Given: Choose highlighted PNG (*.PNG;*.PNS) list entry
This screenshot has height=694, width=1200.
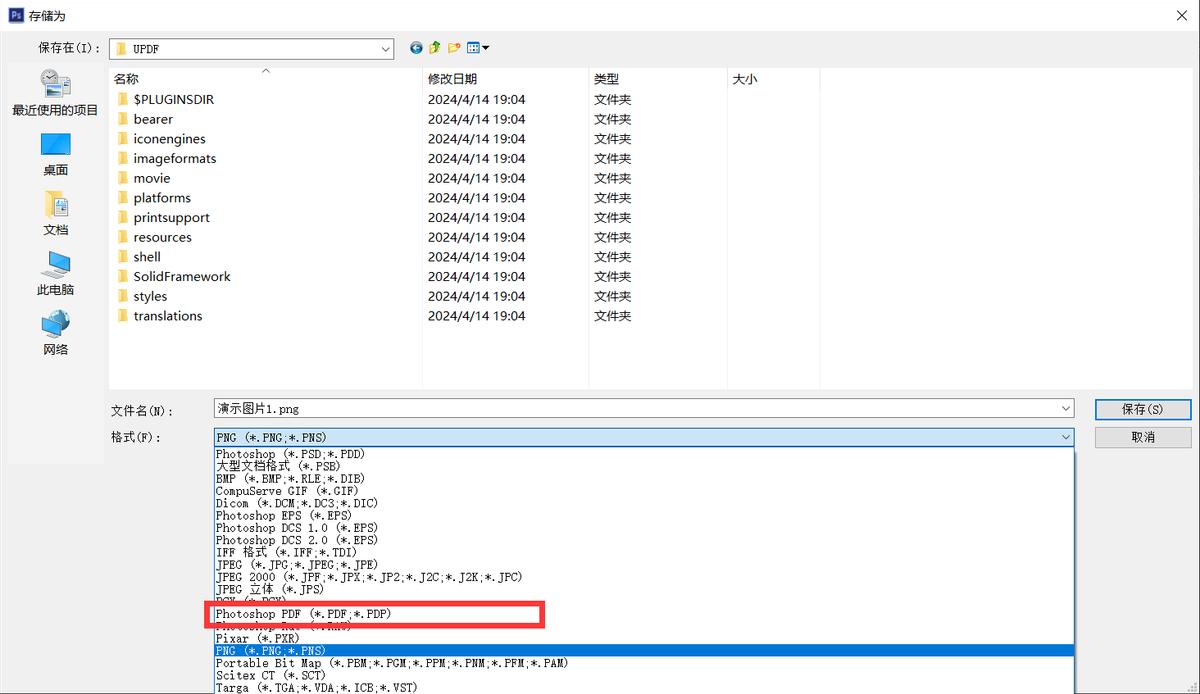Looking at the screenshot, I should 644,650.
